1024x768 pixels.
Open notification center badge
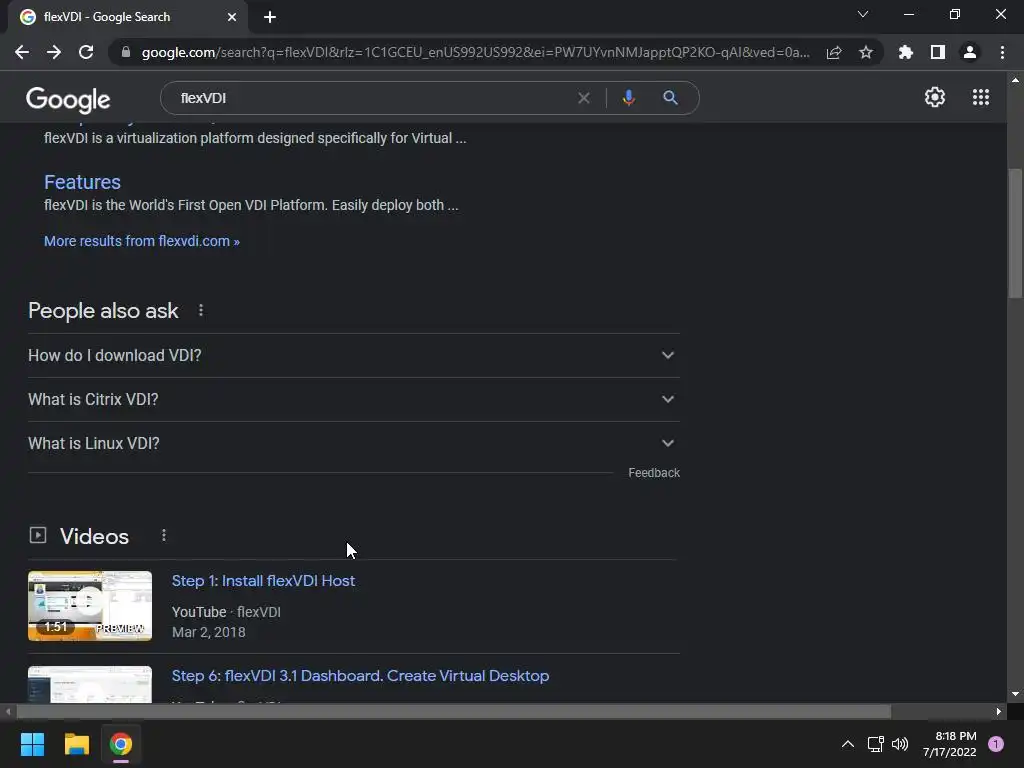996,744
